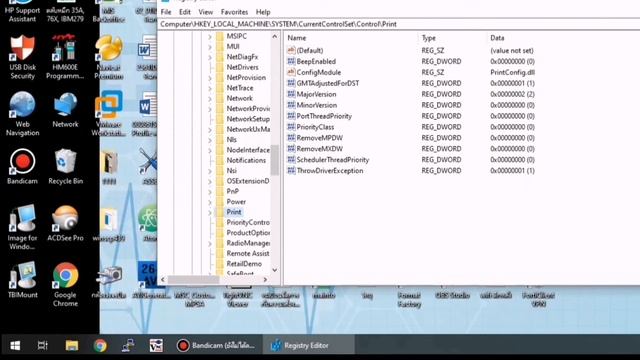Open the Favorites menu
This screenshot has width=640, height=360.
(234, 12)
